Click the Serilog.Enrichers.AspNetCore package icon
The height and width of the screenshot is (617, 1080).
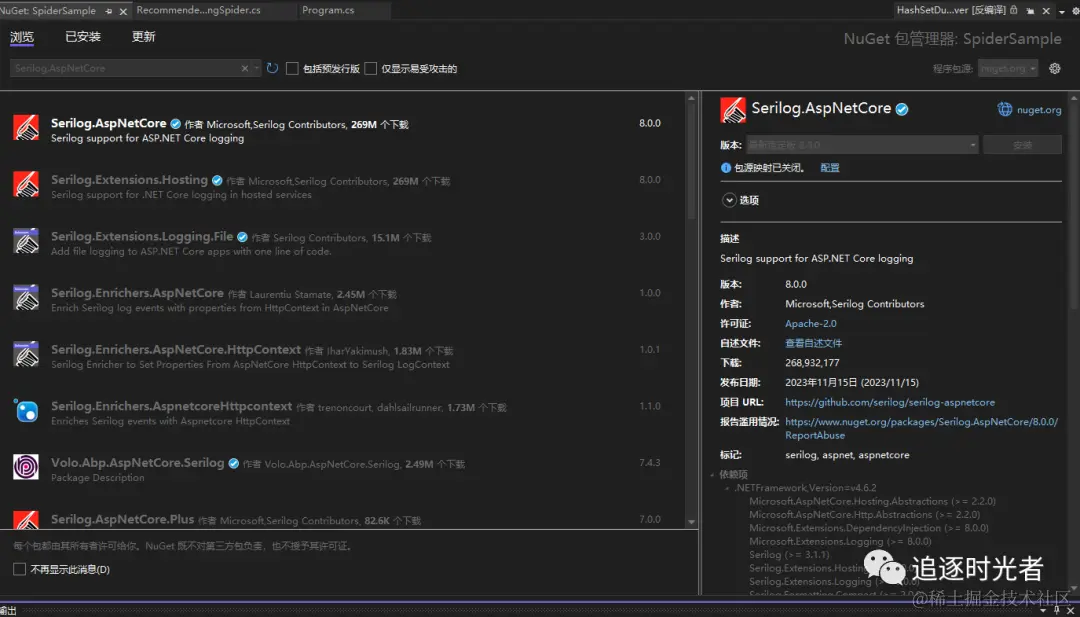pyautogui.click(x=26, y=297)
